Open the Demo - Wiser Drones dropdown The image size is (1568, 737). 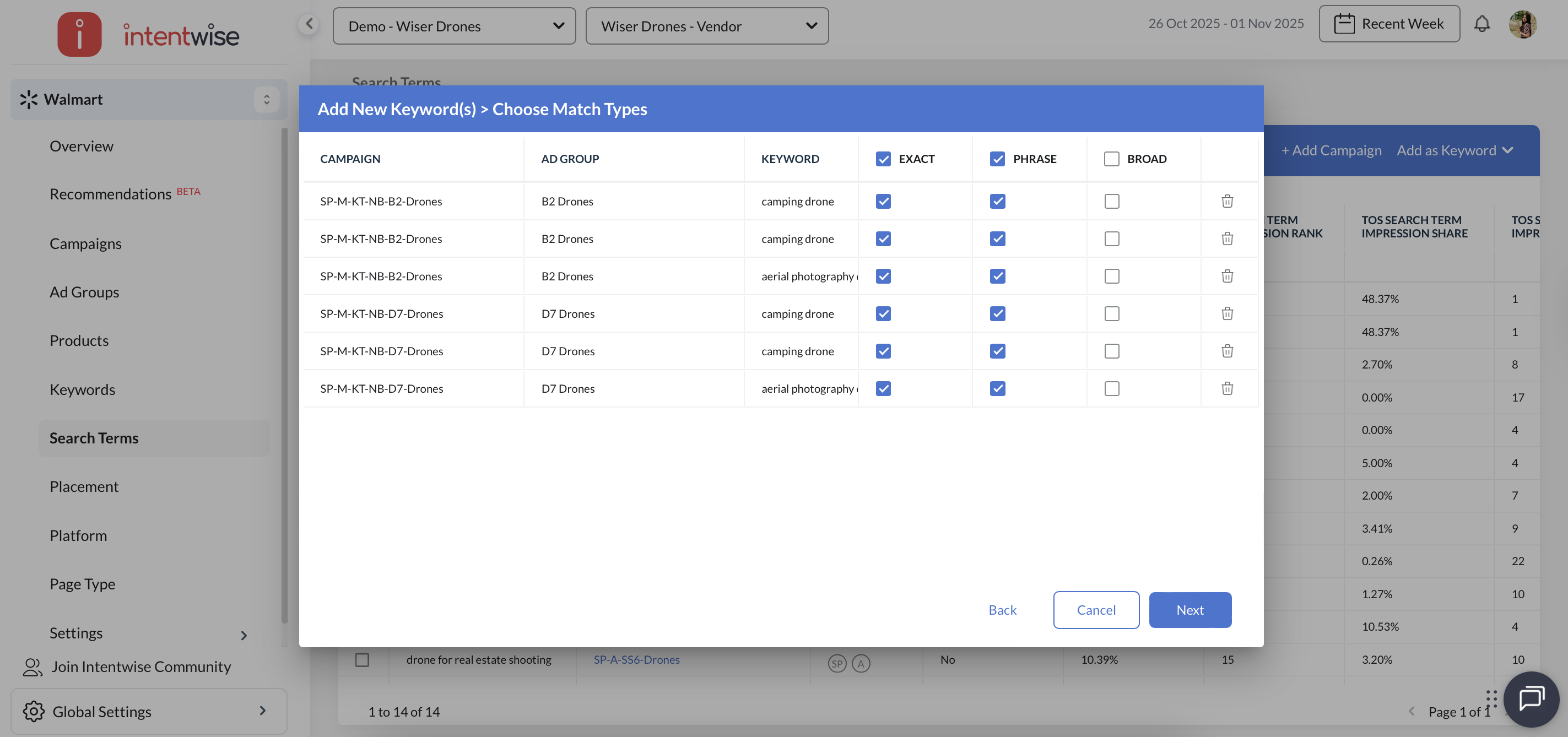point(454,26)
